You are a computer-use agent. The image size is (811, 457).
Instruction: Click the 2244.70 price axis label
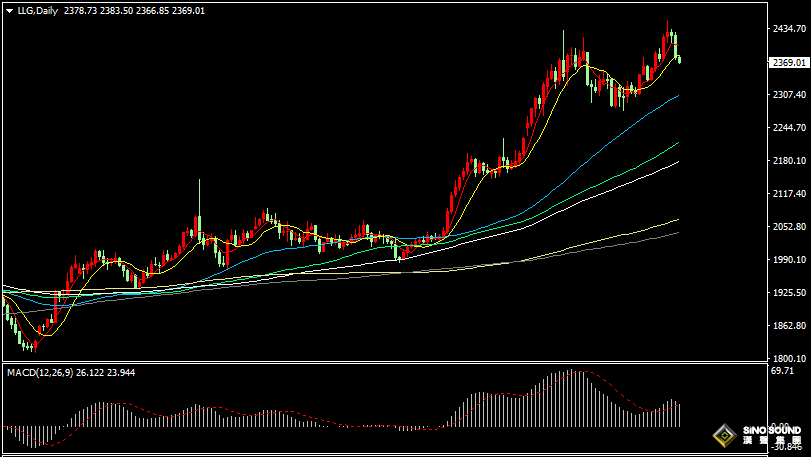pos(789,128)
